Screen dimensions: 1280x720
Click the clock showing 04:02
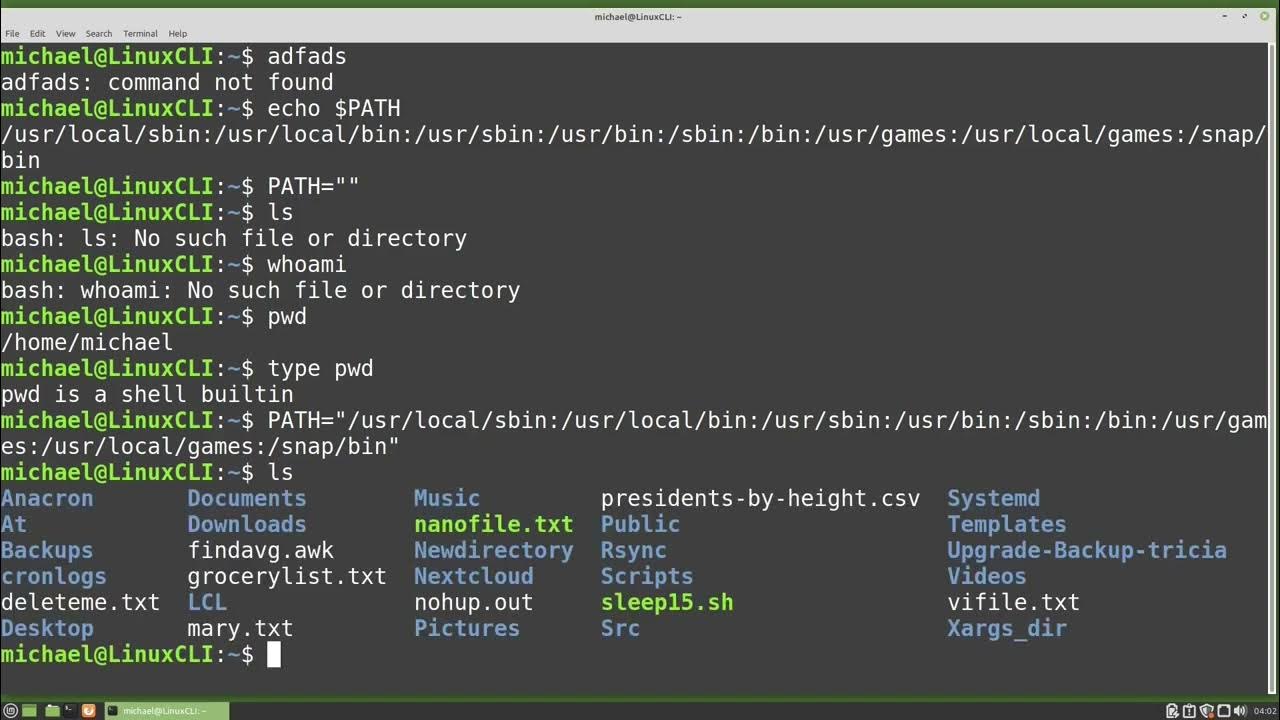point(1264,711)
